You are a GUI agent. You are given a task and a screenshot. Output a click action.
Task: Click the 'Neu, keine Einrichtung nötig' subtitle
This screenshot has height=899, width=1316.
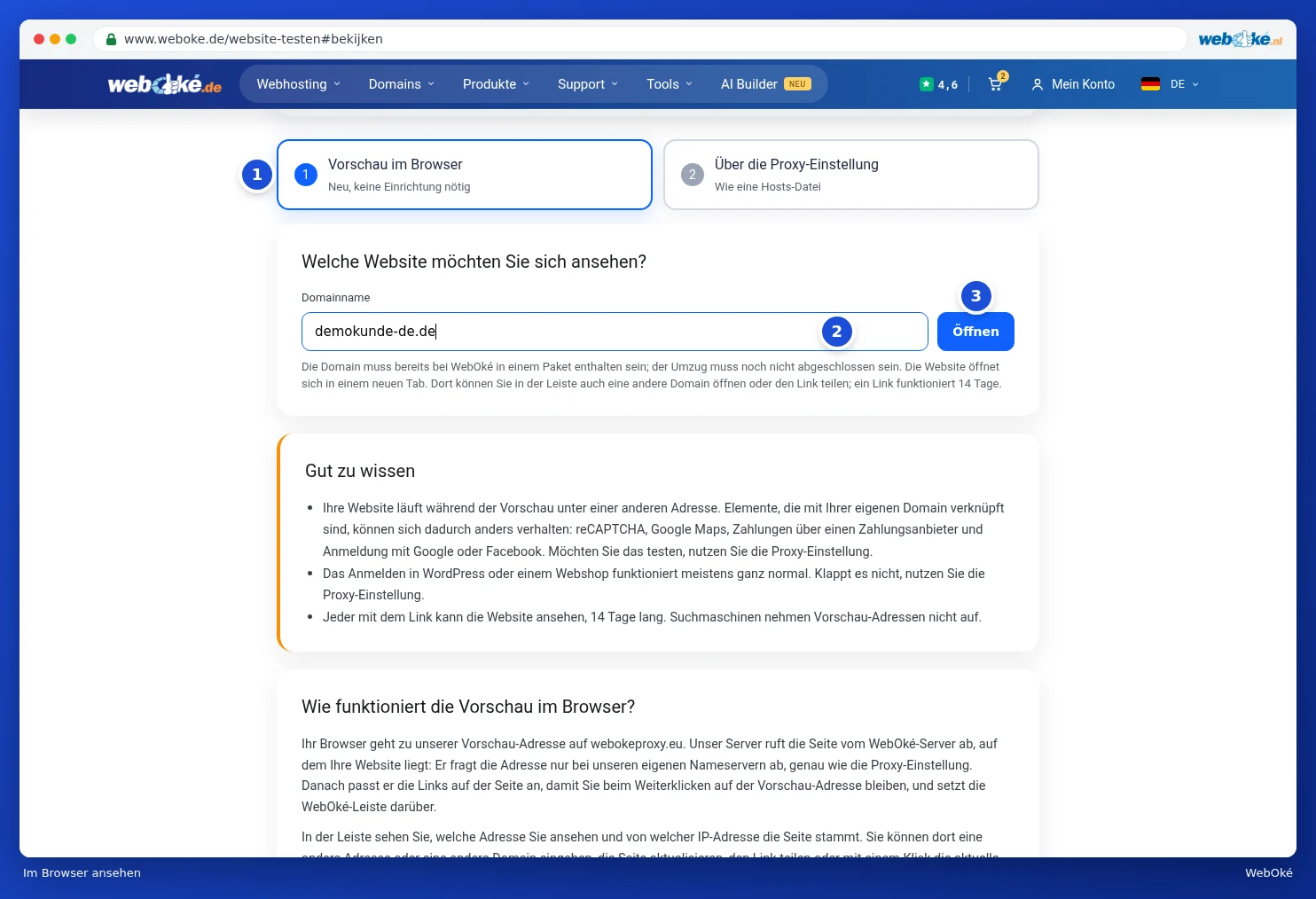click(x=399, y=187)
